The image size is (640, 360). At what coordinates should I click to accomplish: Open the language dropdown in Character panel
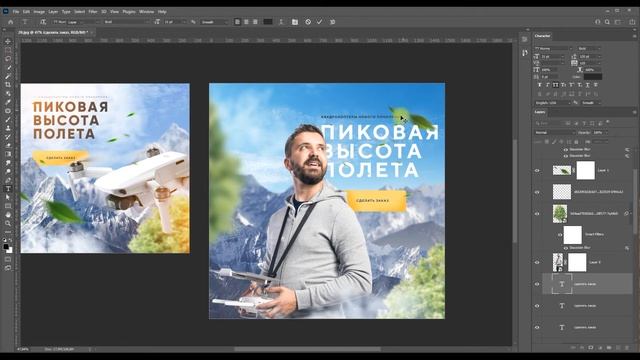click(553, 103)
